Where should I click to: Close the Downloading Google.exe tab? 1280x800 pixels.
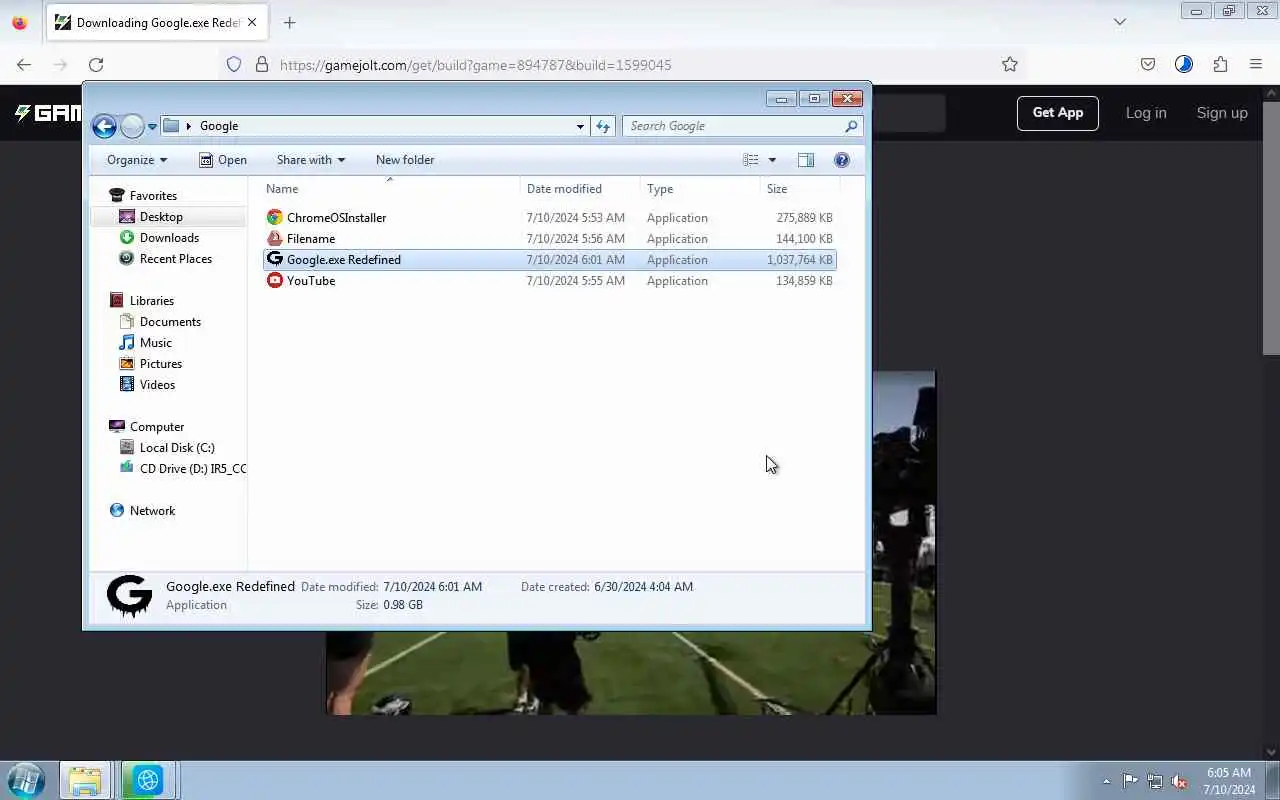point(252,22)
